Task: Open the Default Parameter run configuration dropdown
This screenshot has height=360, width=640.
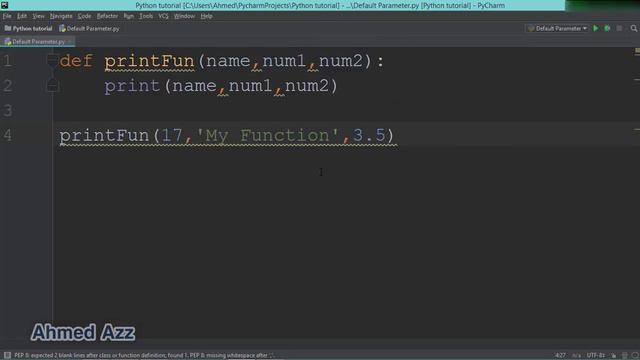Action: 557,28
